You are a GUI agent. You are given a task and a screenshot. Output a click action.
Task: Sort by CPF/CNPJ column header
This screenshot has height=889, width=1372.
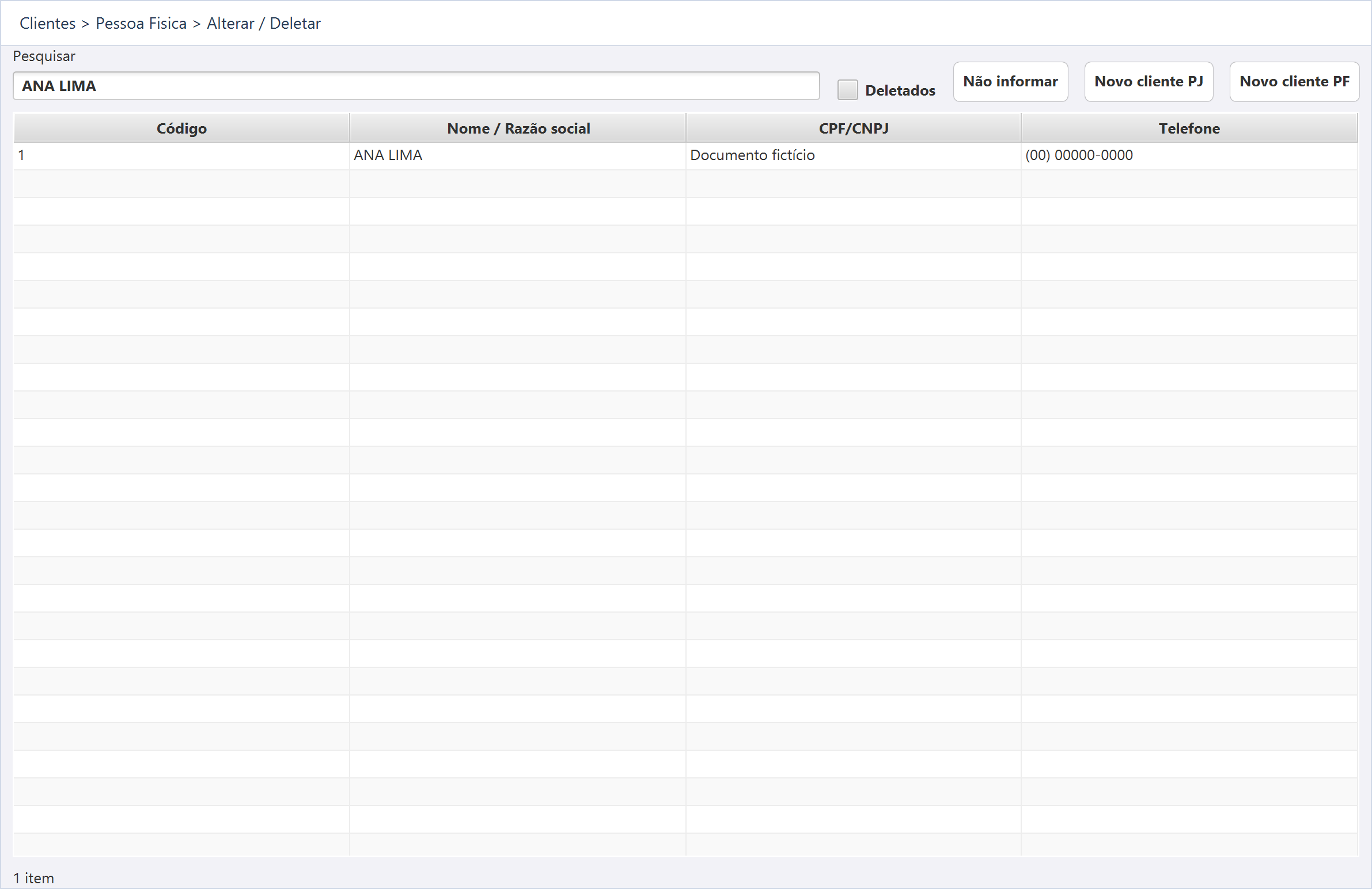[x=854, y=128]
